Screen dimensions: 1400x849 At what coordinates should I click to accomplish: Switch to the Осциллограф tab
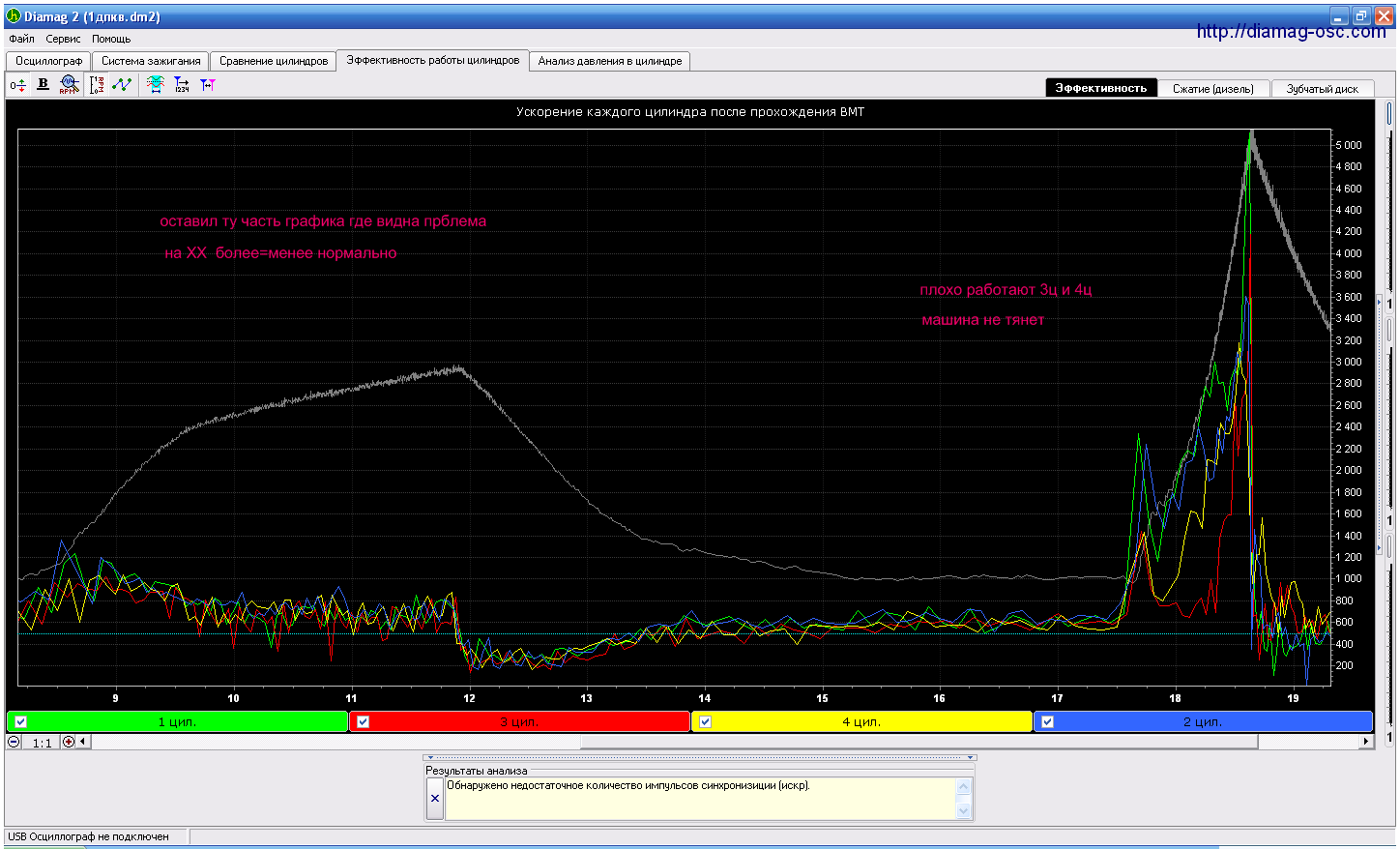point(48,61)
